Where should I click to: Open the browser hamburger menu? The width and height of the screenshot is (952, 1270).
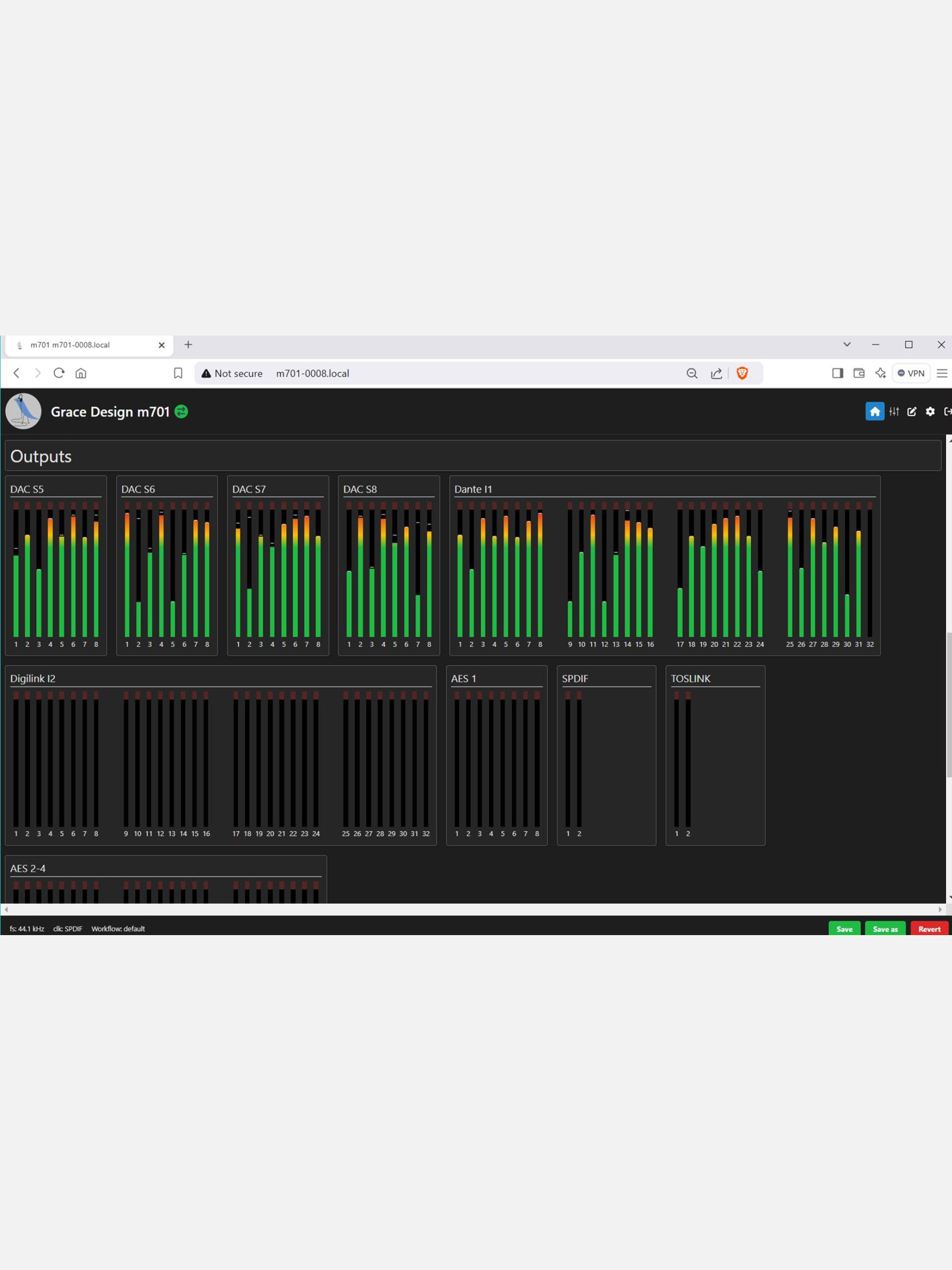coord(942,373)
